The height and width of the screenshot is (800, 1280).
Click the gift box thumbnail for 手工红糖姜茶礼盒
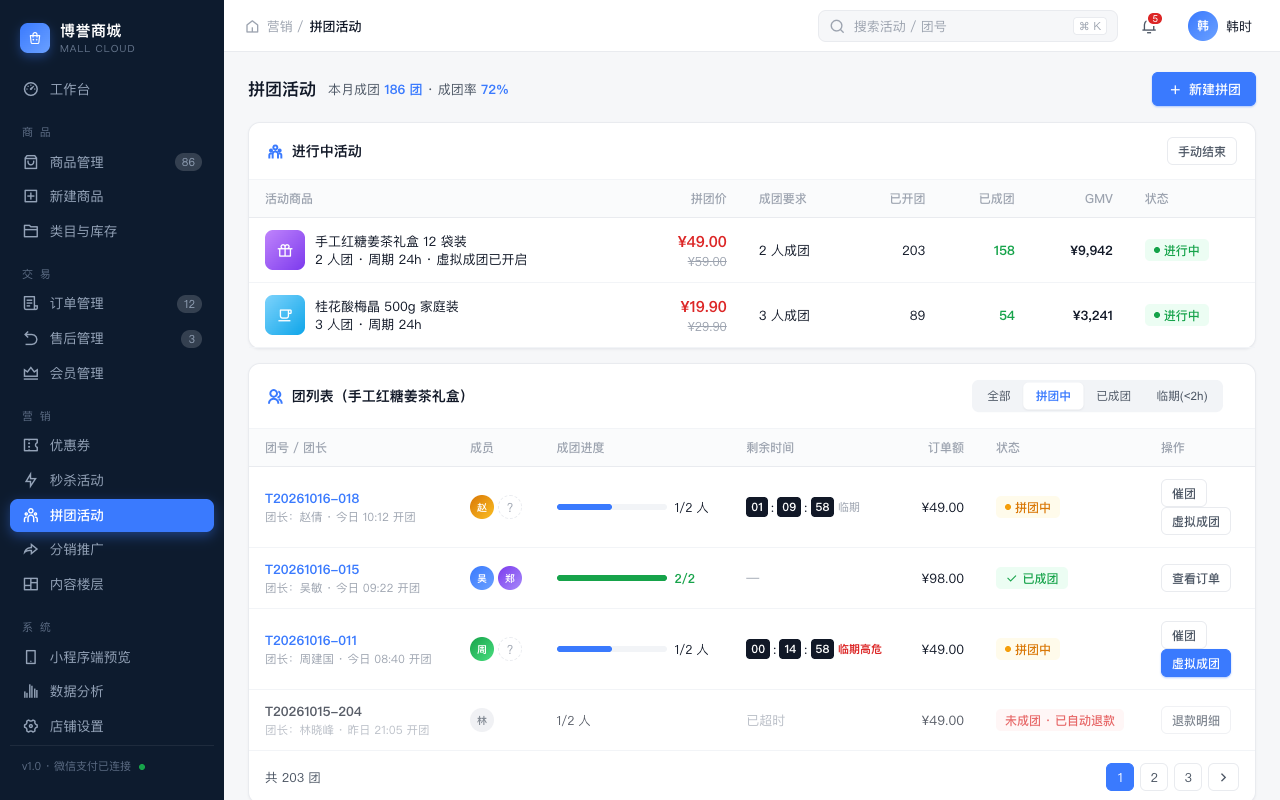pos(285,250)
